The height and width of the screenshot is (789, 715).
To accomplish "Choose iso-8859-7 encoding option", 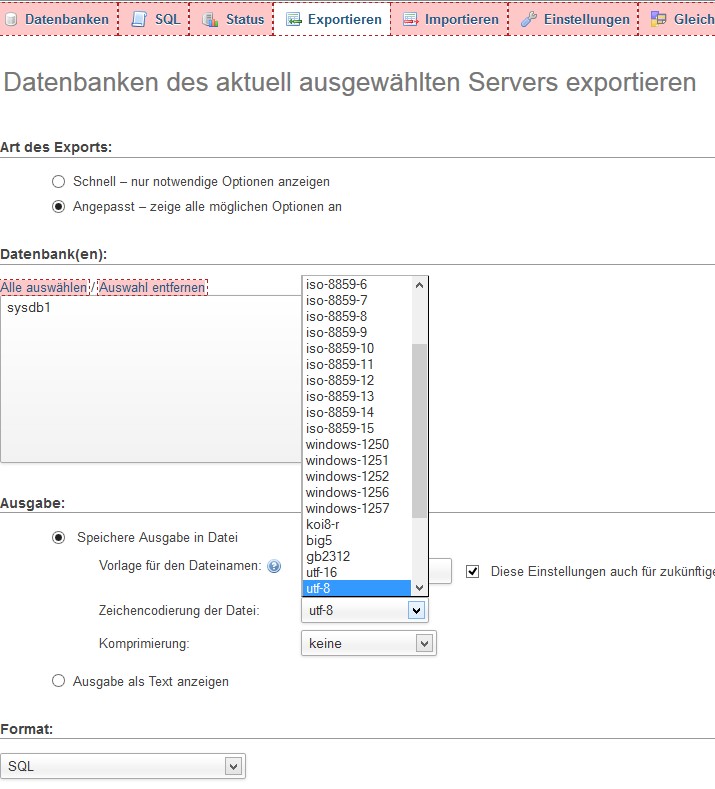I will pos(357,301).
